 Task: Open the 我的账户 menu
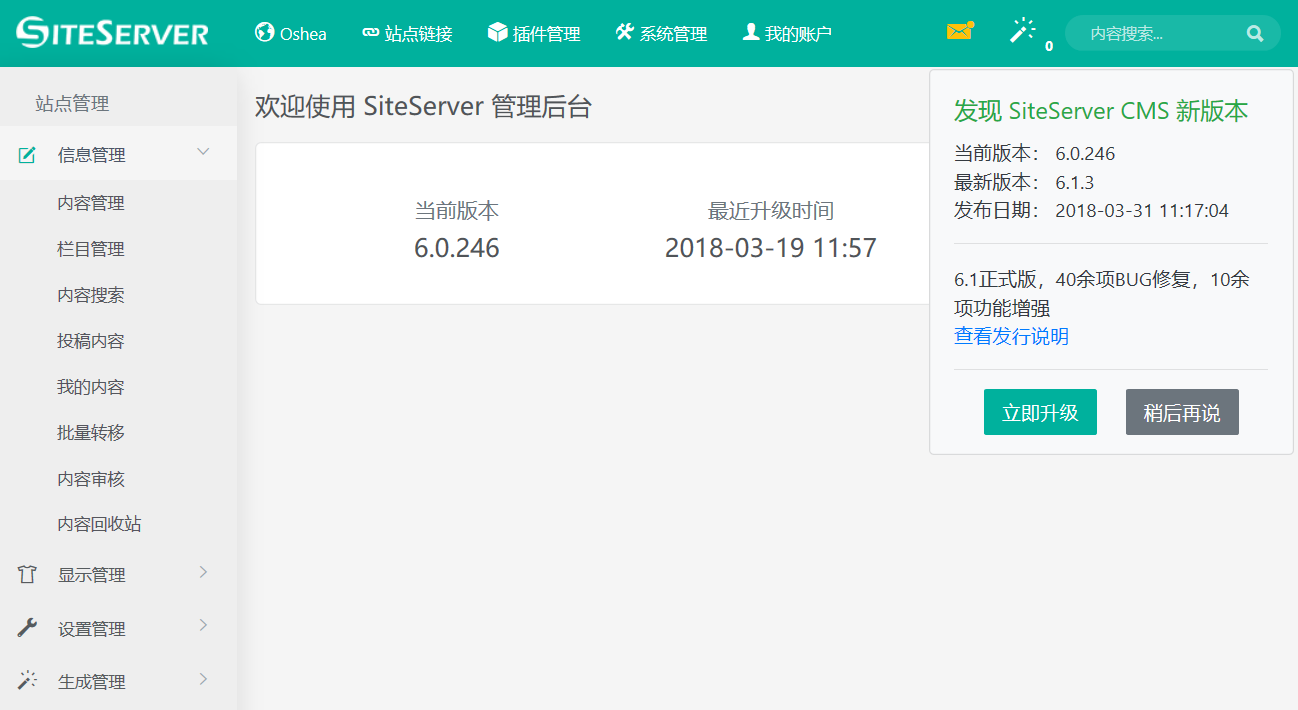787,33
